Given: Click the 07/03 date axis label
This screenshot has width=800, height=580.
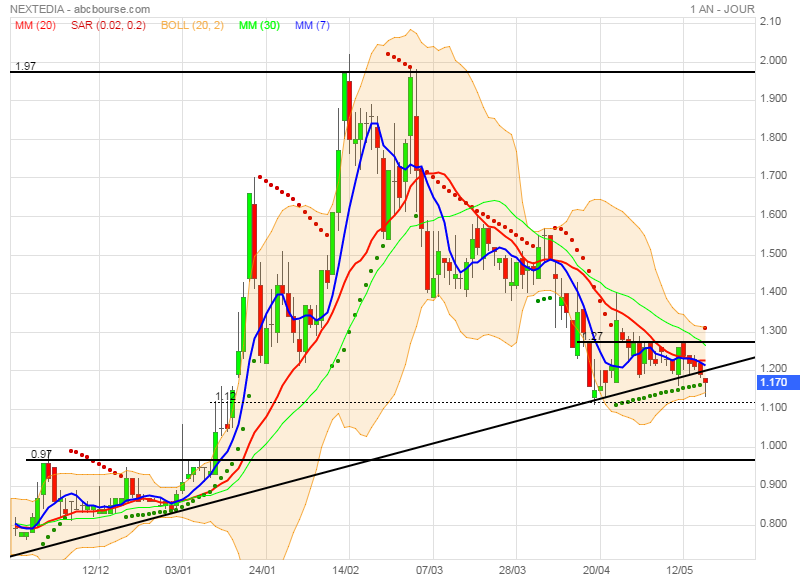Looking at the screenshot, I should click(x=430, y=570).
